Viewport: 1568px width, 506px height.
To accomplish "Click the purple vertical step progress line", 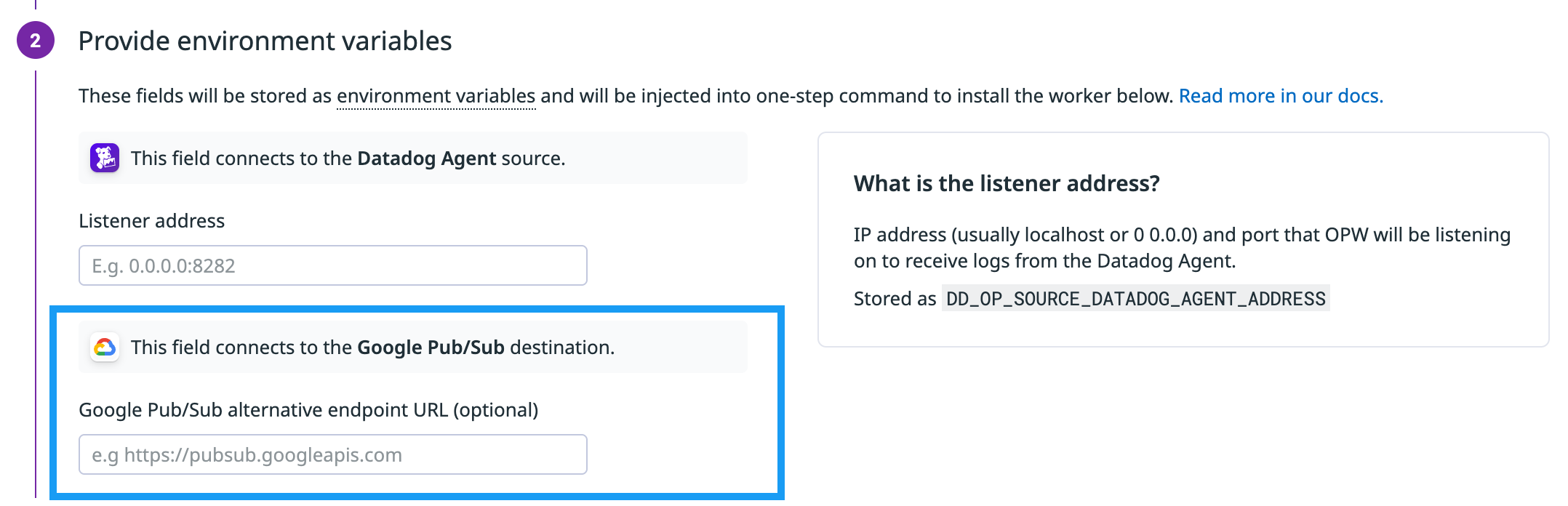I will point(36,284).
